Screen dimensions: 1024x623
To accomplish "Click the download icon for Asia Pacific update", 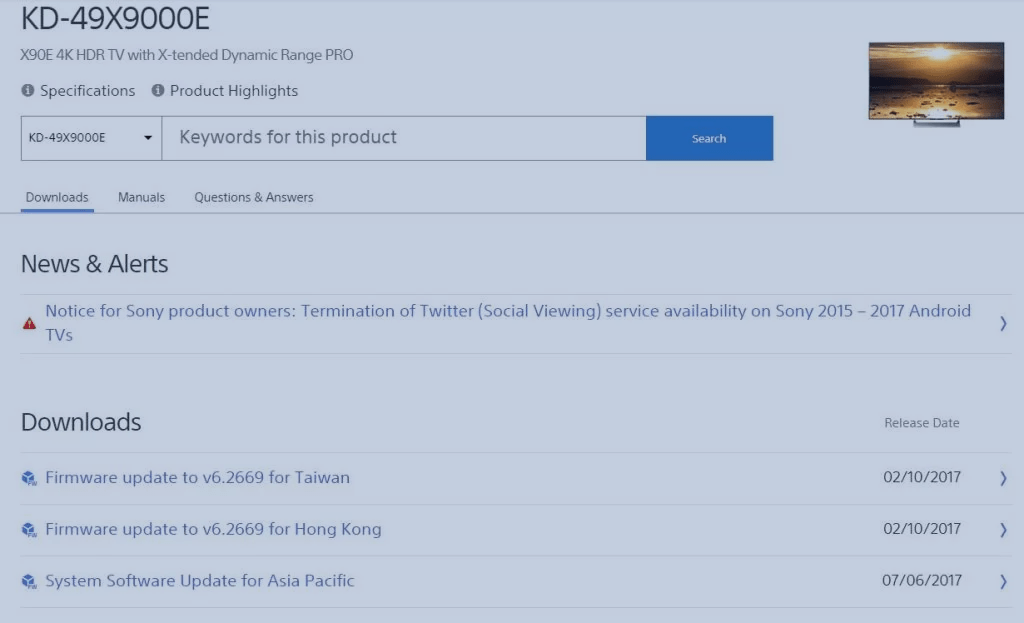I will coord(29,581).
